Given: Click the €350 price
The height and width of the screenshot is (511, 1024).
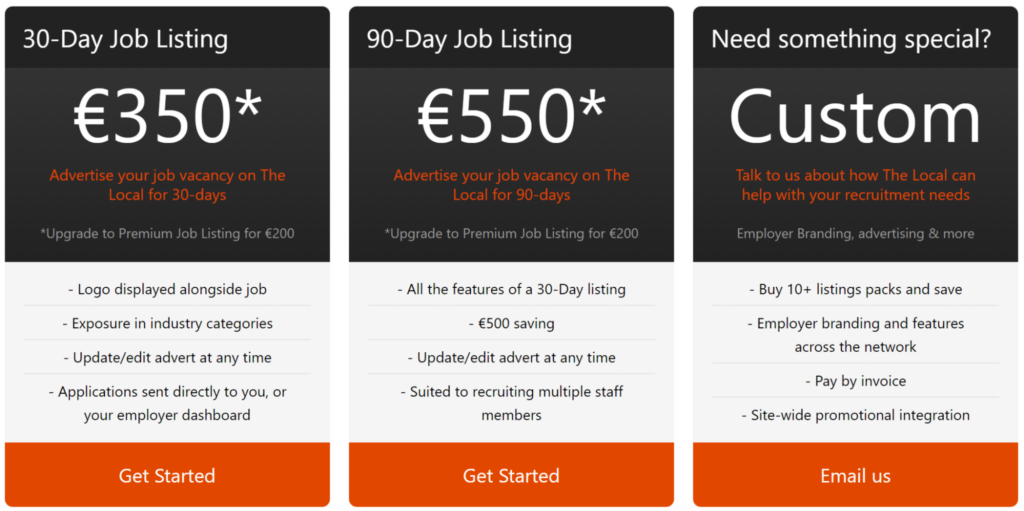Looking at the screenshot, I should pyautogui.click(x=167, y=116).
